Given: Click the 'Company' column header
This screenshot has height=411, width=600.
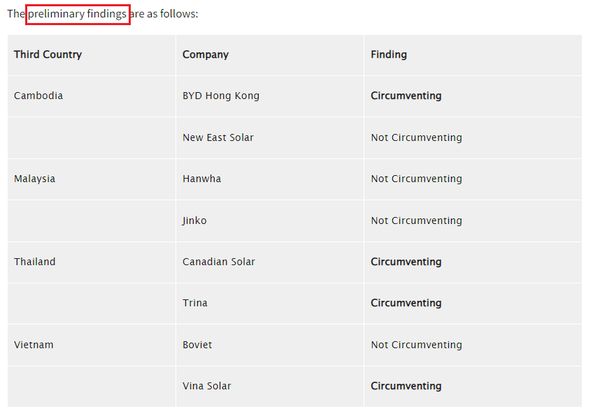Looking at the screenshot, I should coord(206,55).
